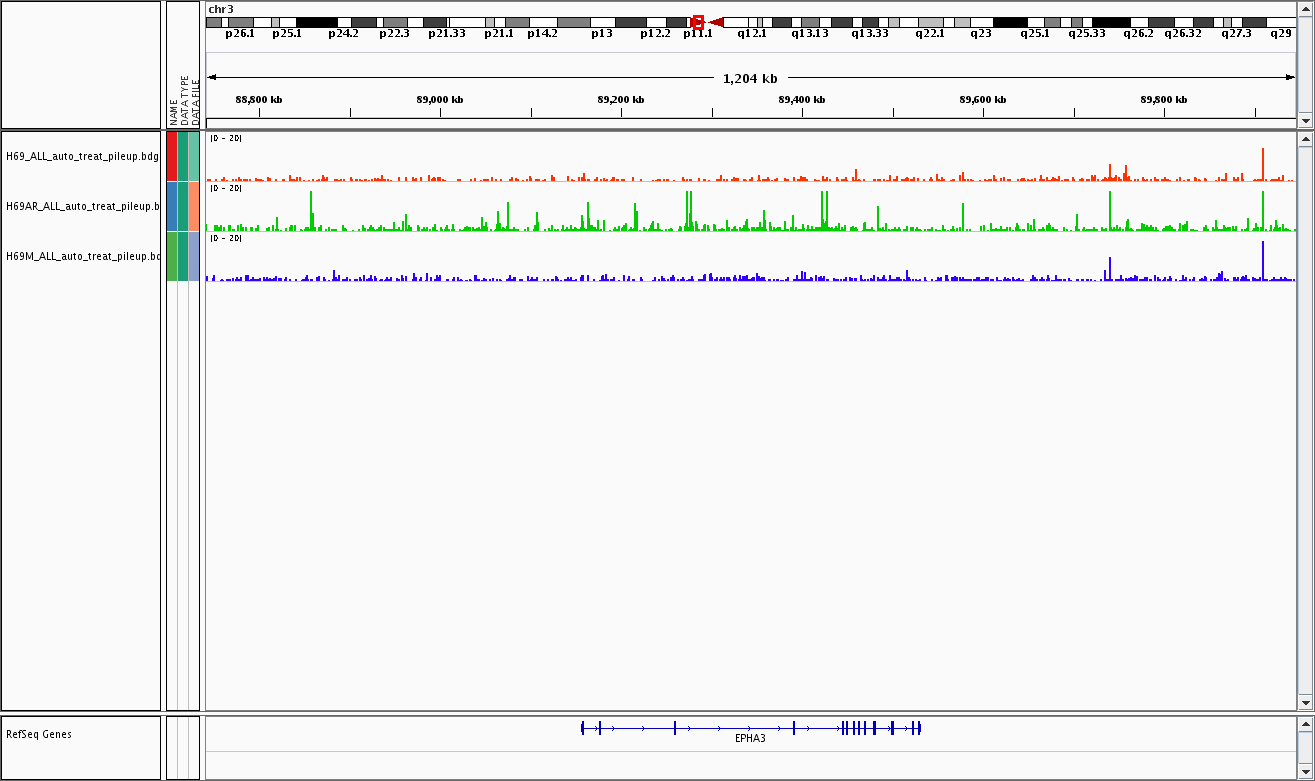Click the tallest blue peak in H69M track

tap(1263, 260)
